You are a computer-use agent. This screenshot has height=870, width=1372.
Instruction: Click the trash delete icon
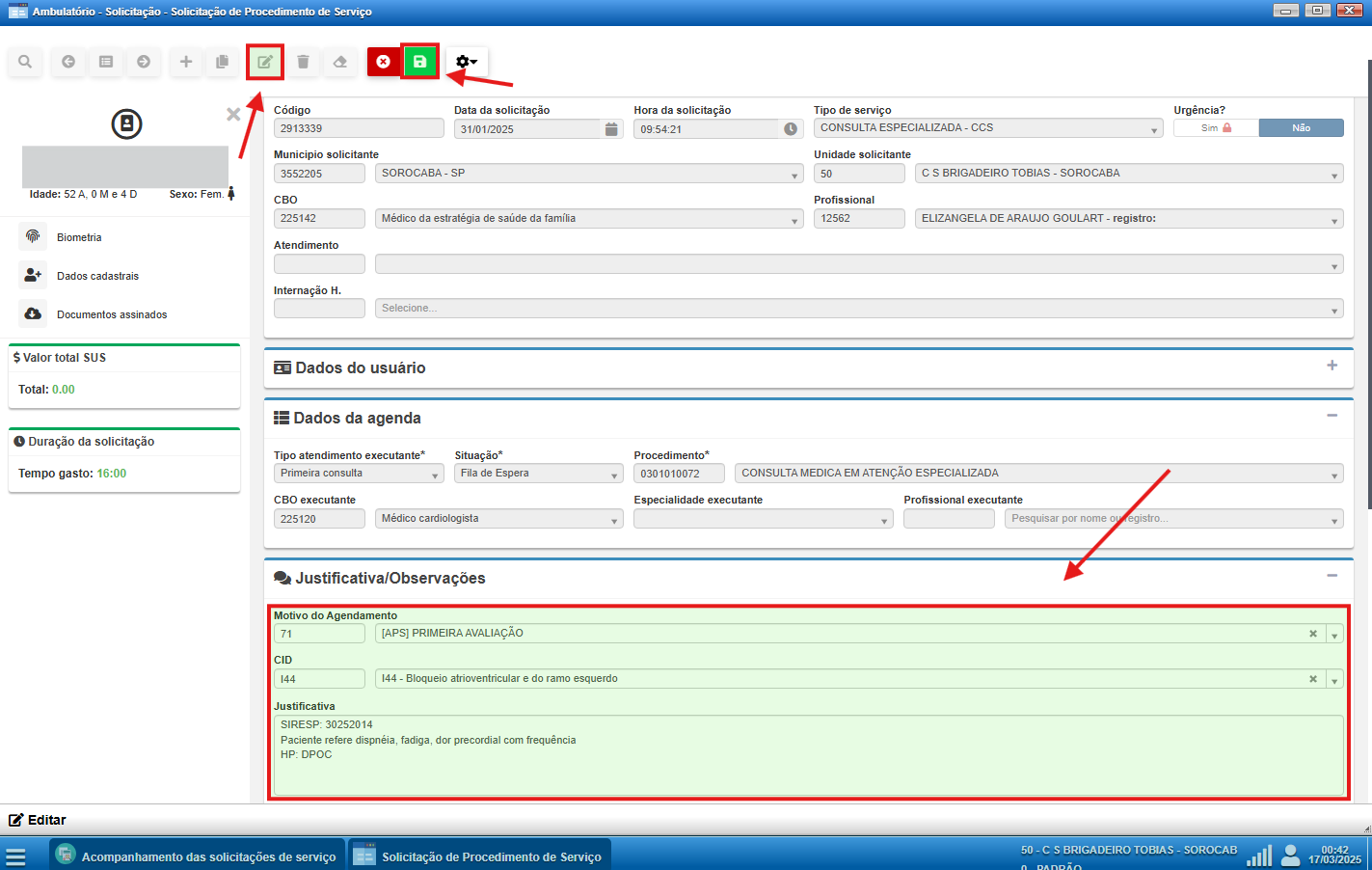point(303,62)
